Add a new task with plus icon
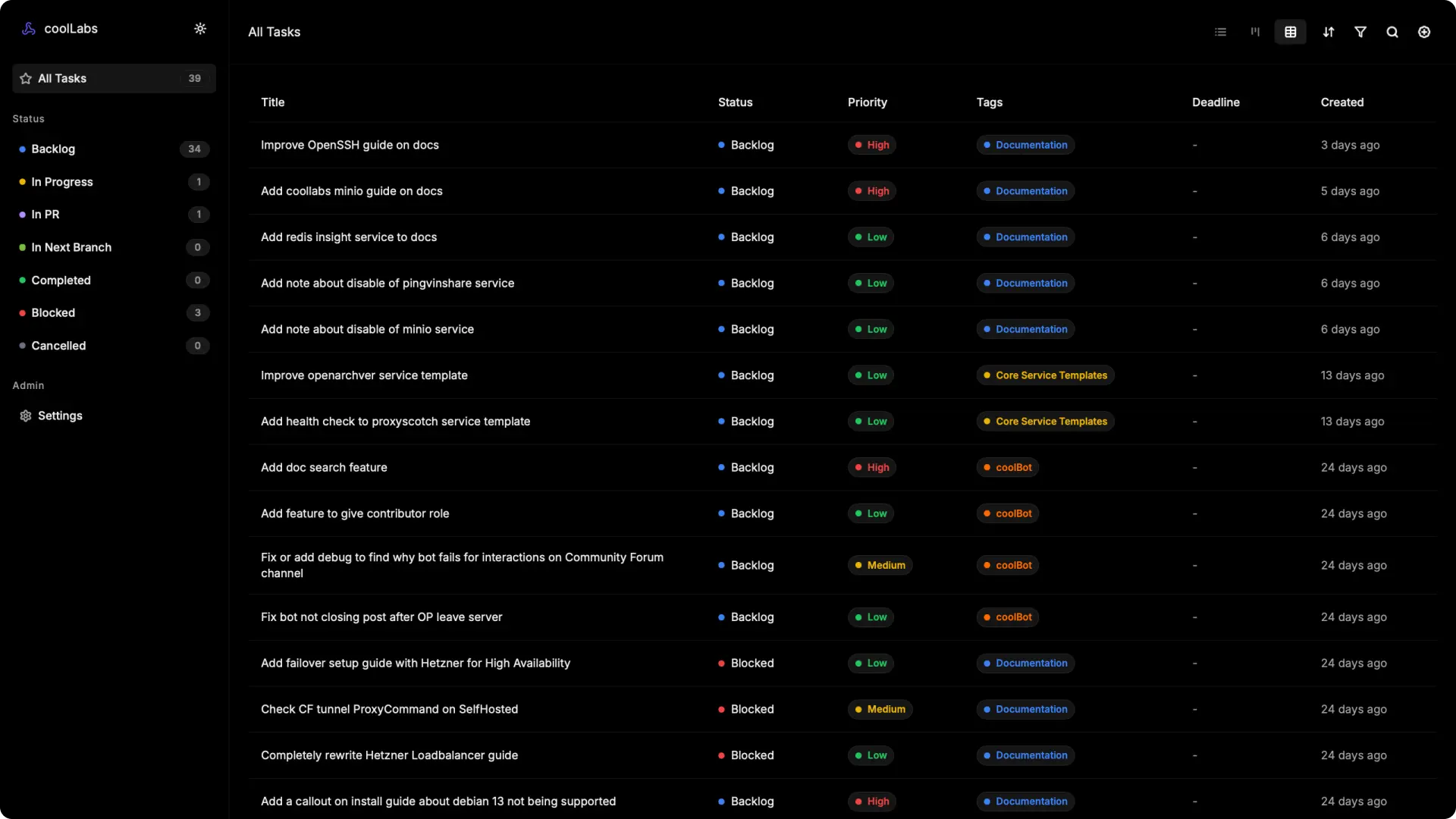 1424,32
